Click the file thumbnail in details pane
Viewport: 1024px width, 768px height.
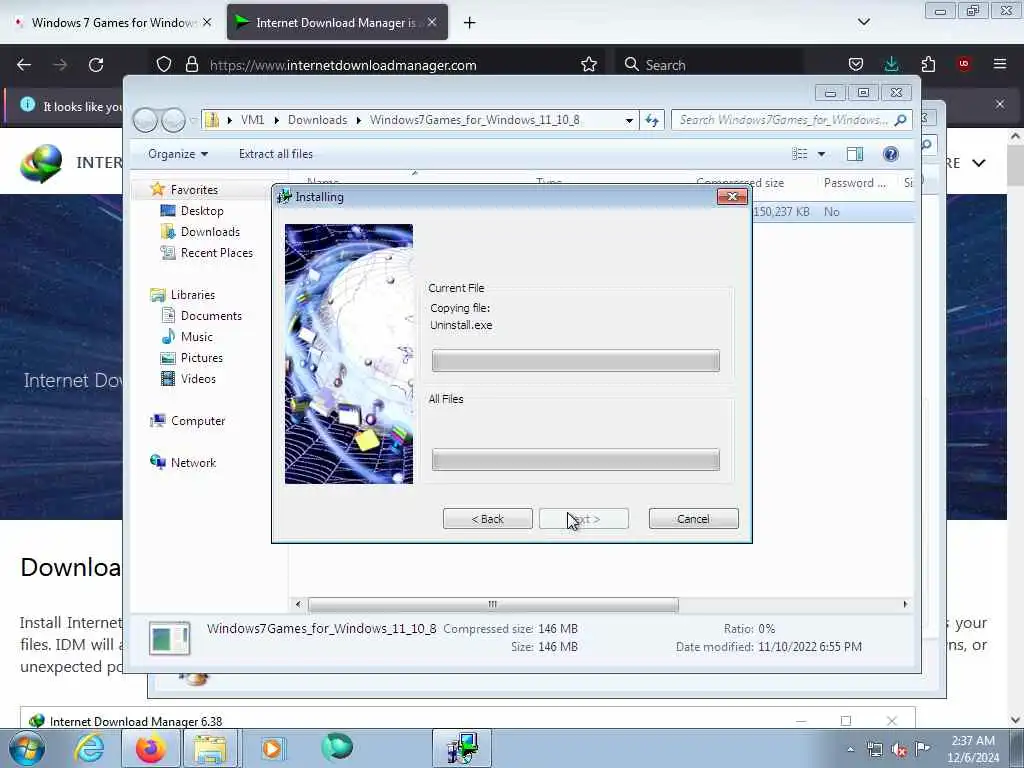(169, 638)
